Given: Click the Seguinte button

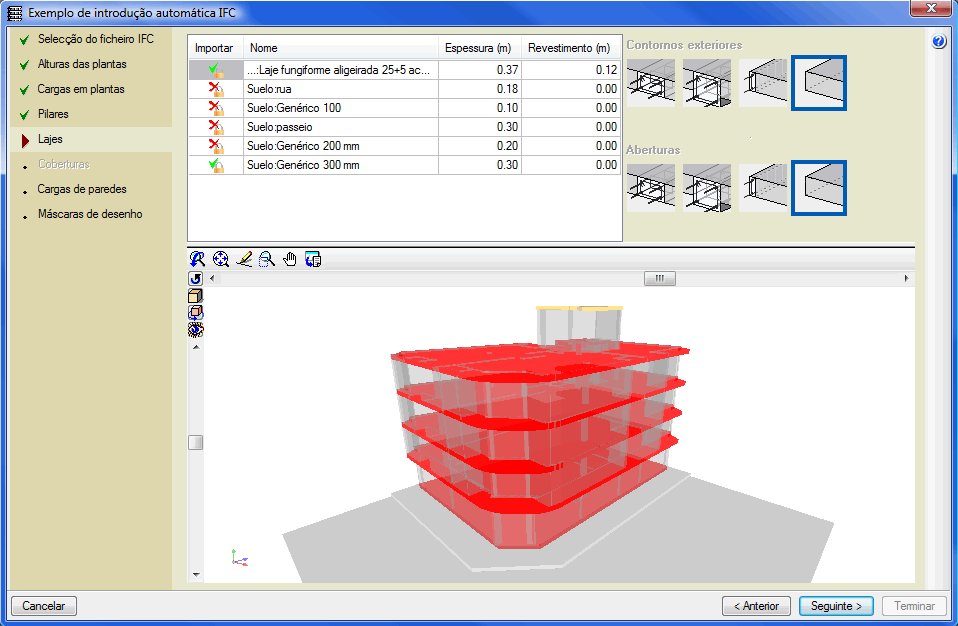Looking at the screenshot, I should point(836,606).
